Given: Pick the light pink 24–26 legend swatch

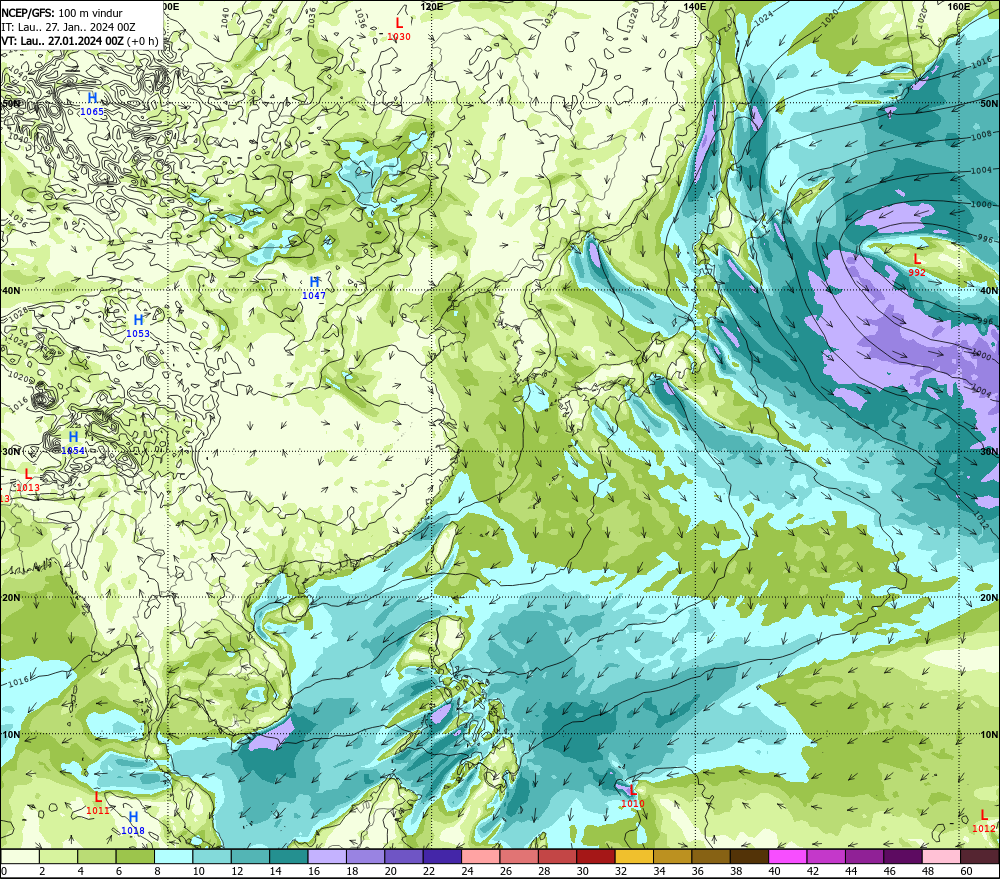Looking at the screenshot, I should [481, 857].
